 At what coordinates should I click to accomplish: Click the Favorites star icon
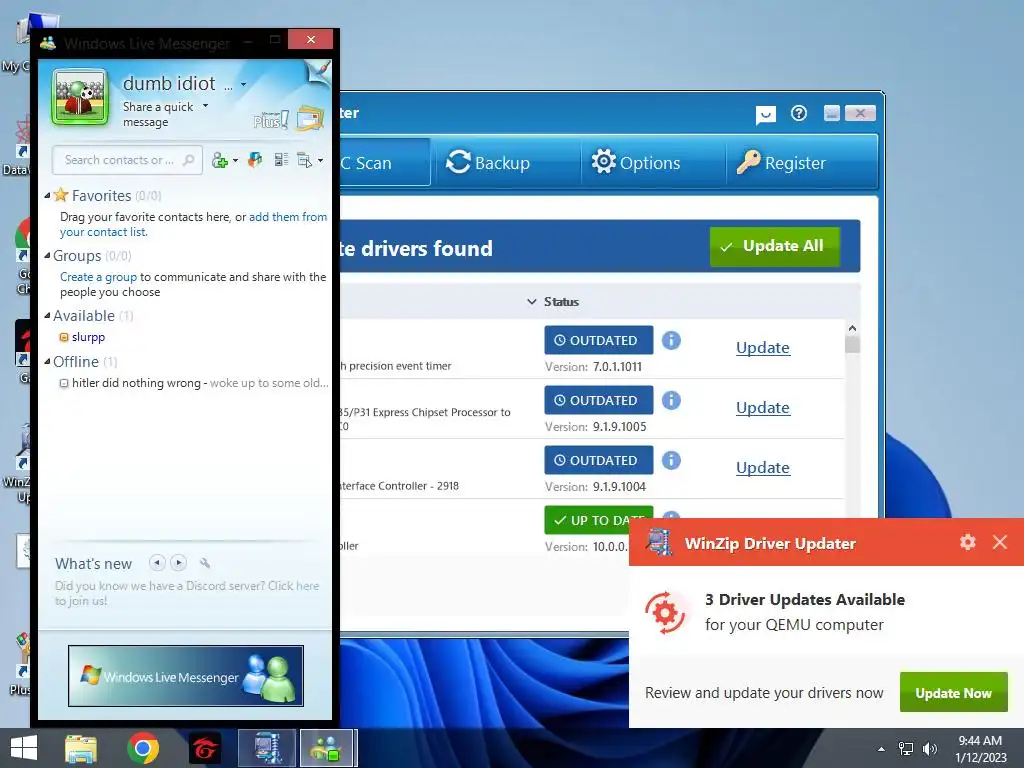tap(61, 195)
